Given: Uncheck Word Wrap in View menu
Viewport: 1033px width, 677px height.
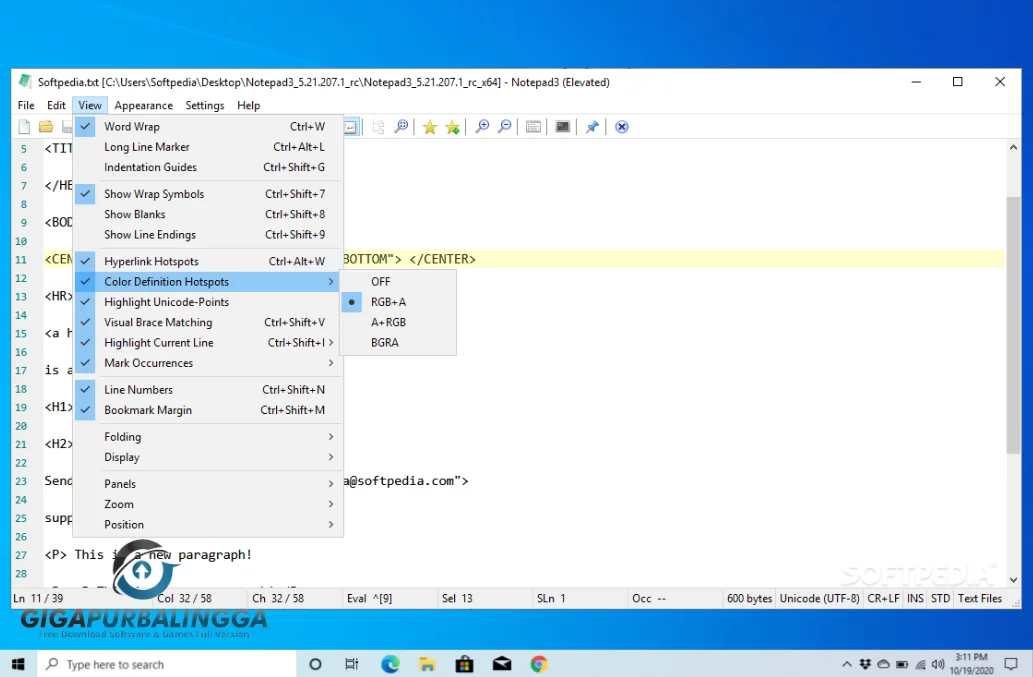Looking at the screenshot, I should coord(132,126).
